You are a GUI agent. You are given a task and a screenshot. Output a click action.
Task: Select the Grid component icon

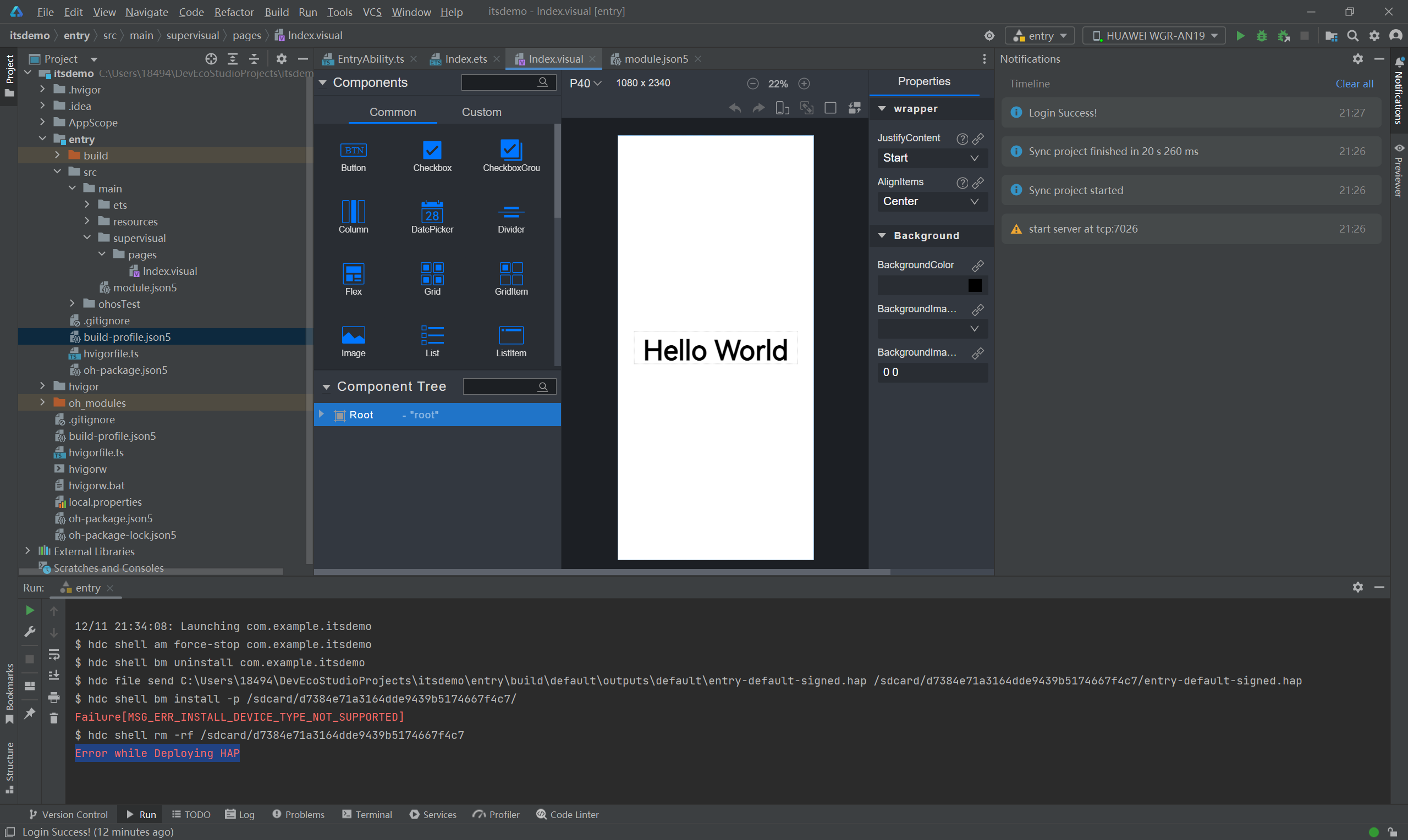(432, 274)
